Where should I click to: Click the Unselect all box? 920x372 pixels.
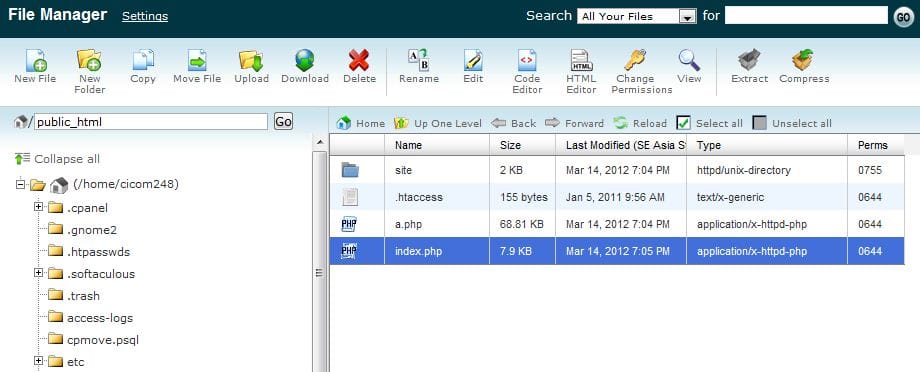click(x=759, y=123)
